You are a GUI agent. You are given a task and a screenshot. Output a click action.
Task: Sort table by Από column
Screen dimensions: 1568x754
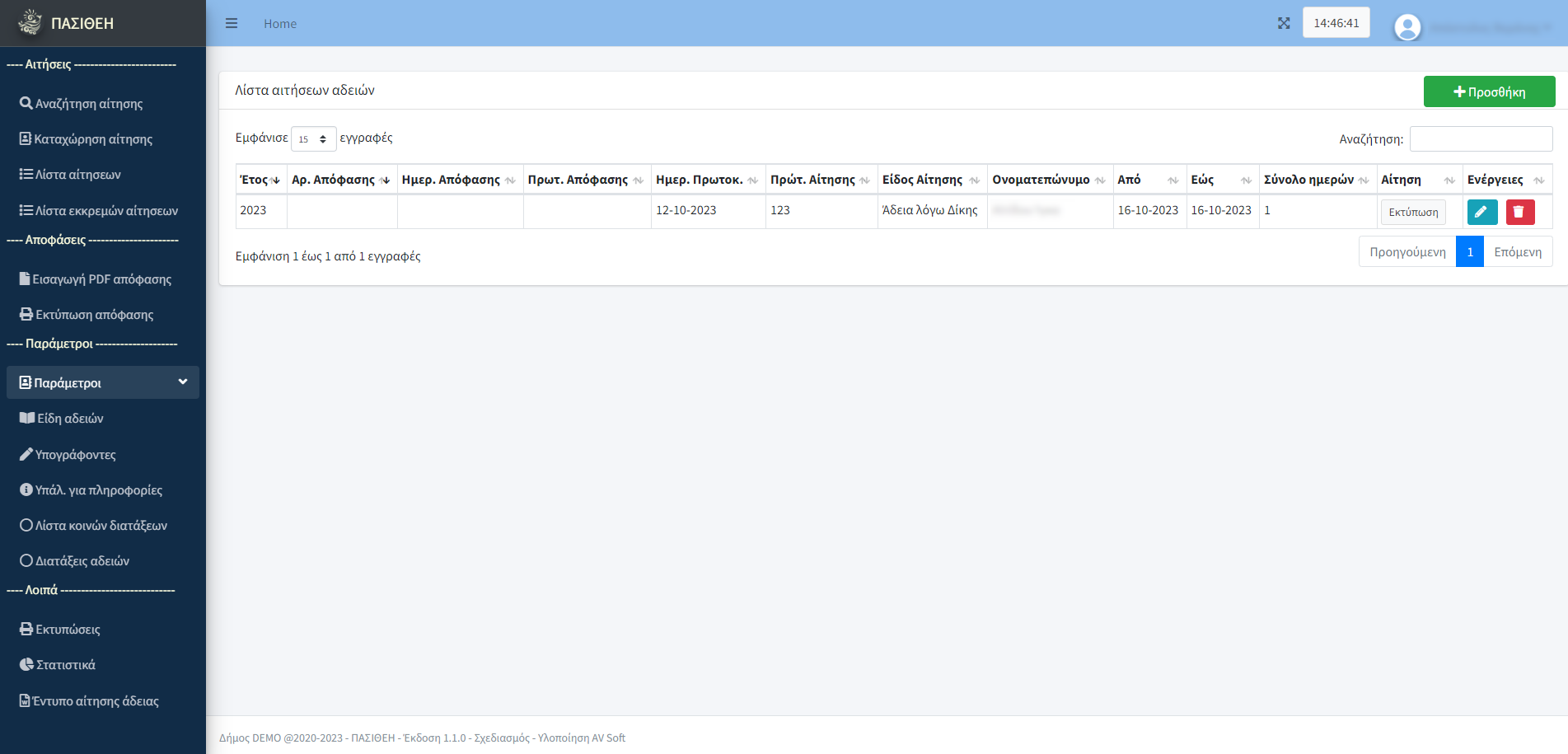pyautogui.click(x=1149, y=180)
